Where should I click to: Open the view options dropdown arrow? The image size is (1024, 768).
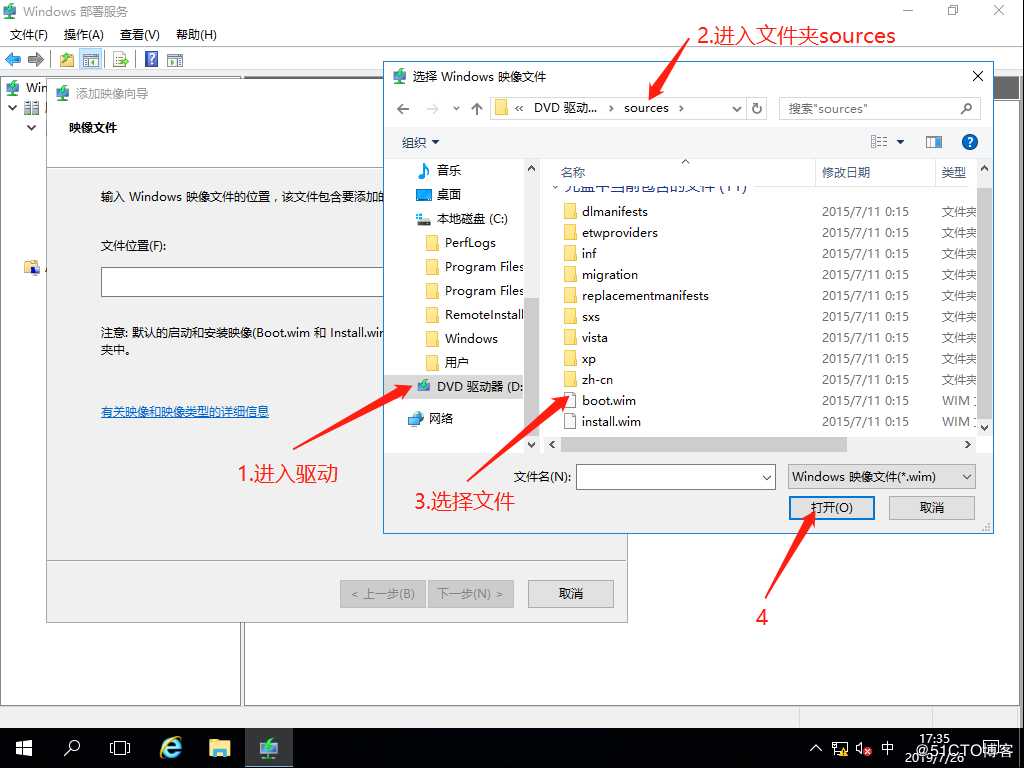[x=901, y=142]
